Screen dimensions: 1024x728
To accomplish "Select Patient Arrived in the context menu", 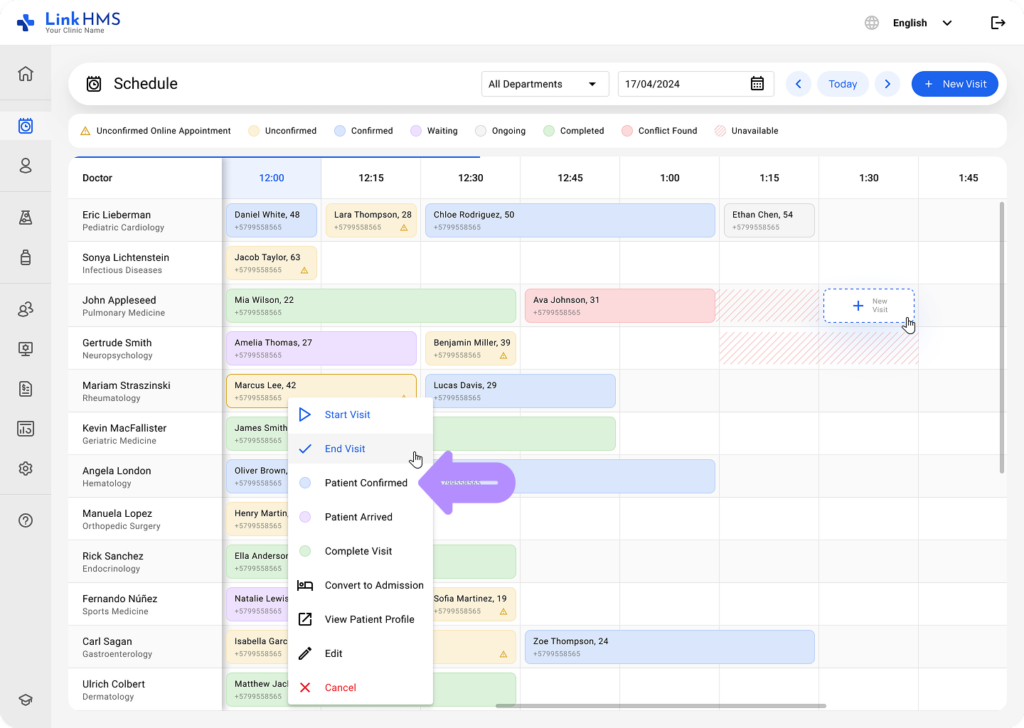I will coord(360,516).
